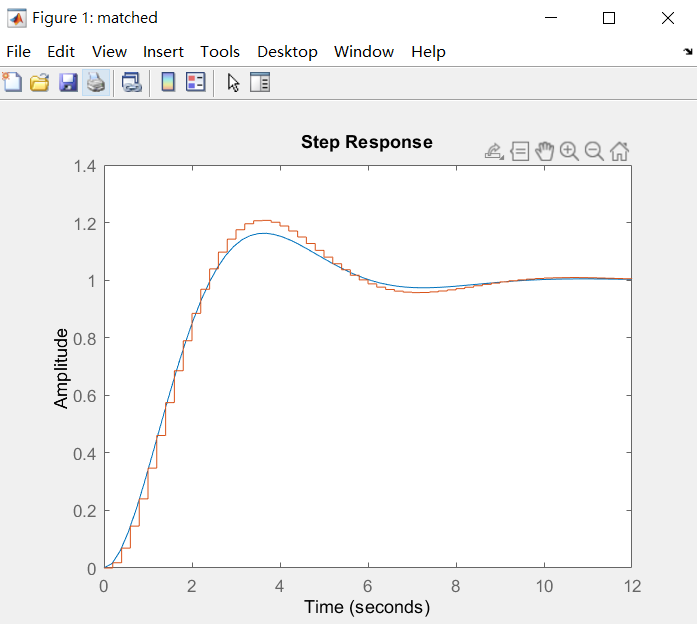Open the Tools menu

point(220,52)
